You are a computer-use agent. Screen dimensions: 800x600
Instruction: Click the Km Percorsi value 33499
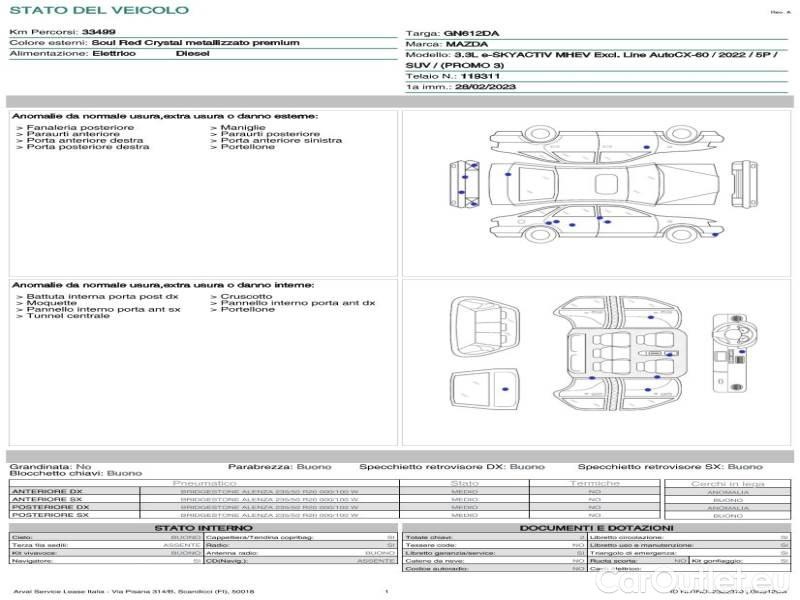[98, 32]
